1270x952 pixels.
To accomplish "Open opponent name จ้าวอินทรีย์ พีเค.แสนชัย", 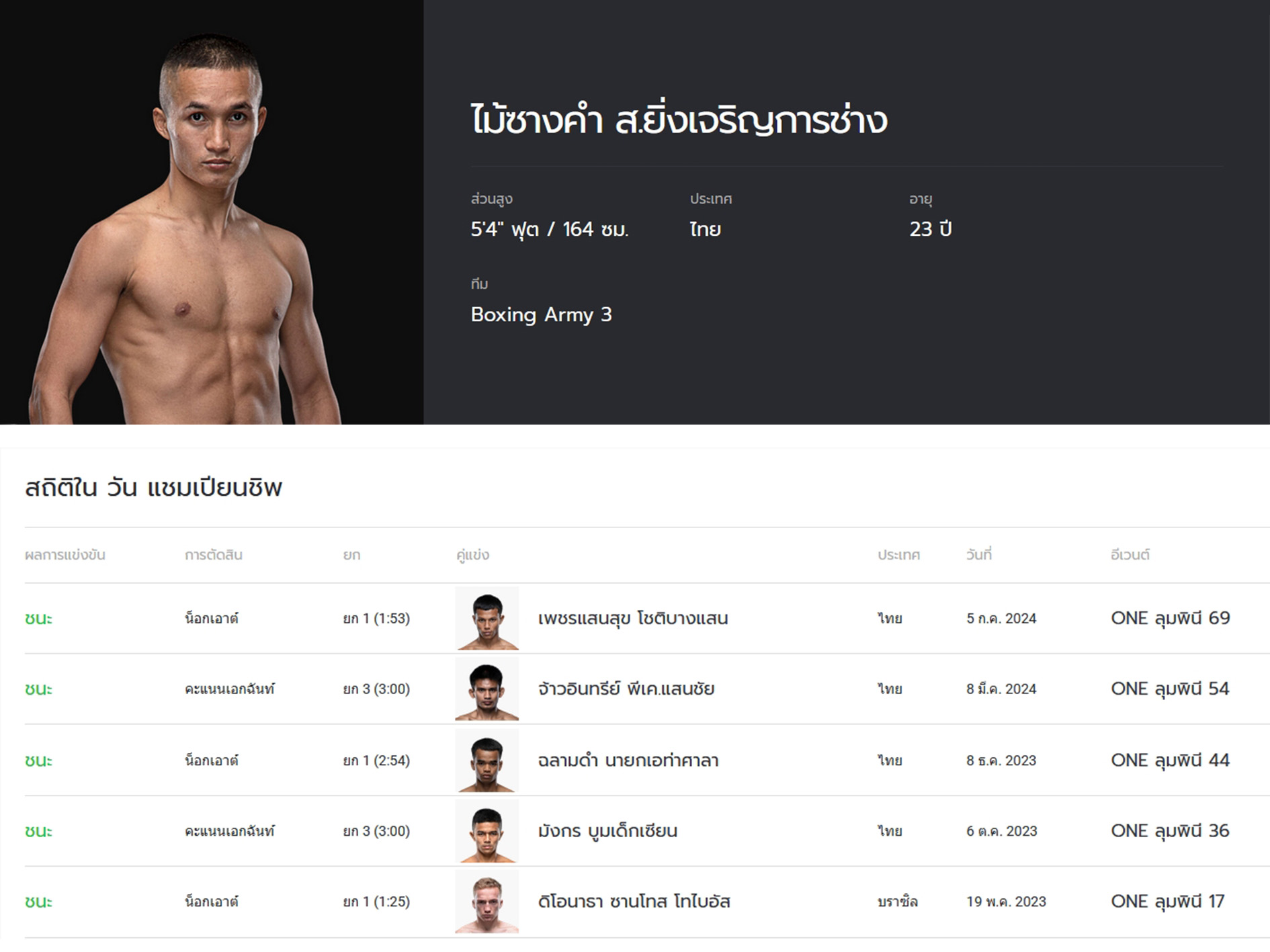I will 626,689.
